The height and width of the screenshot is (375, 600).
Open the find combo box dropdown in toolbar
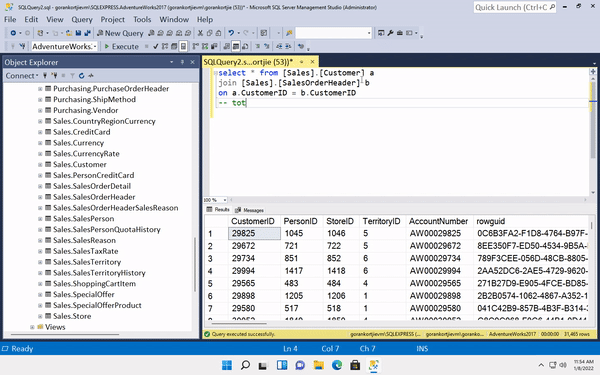coord(369,33)
